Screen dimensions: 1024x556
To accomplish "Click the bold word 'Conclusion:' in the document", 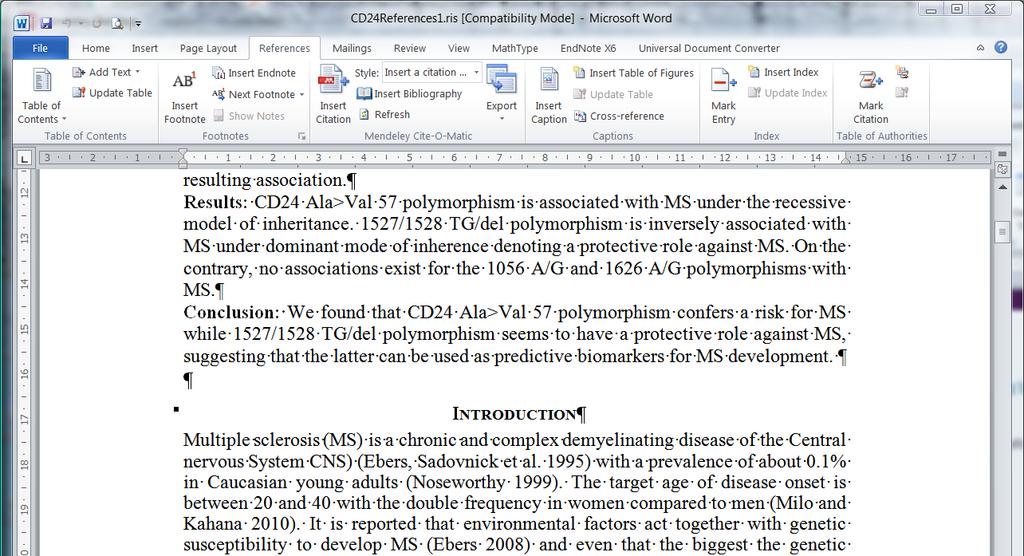I will point(231,312).
